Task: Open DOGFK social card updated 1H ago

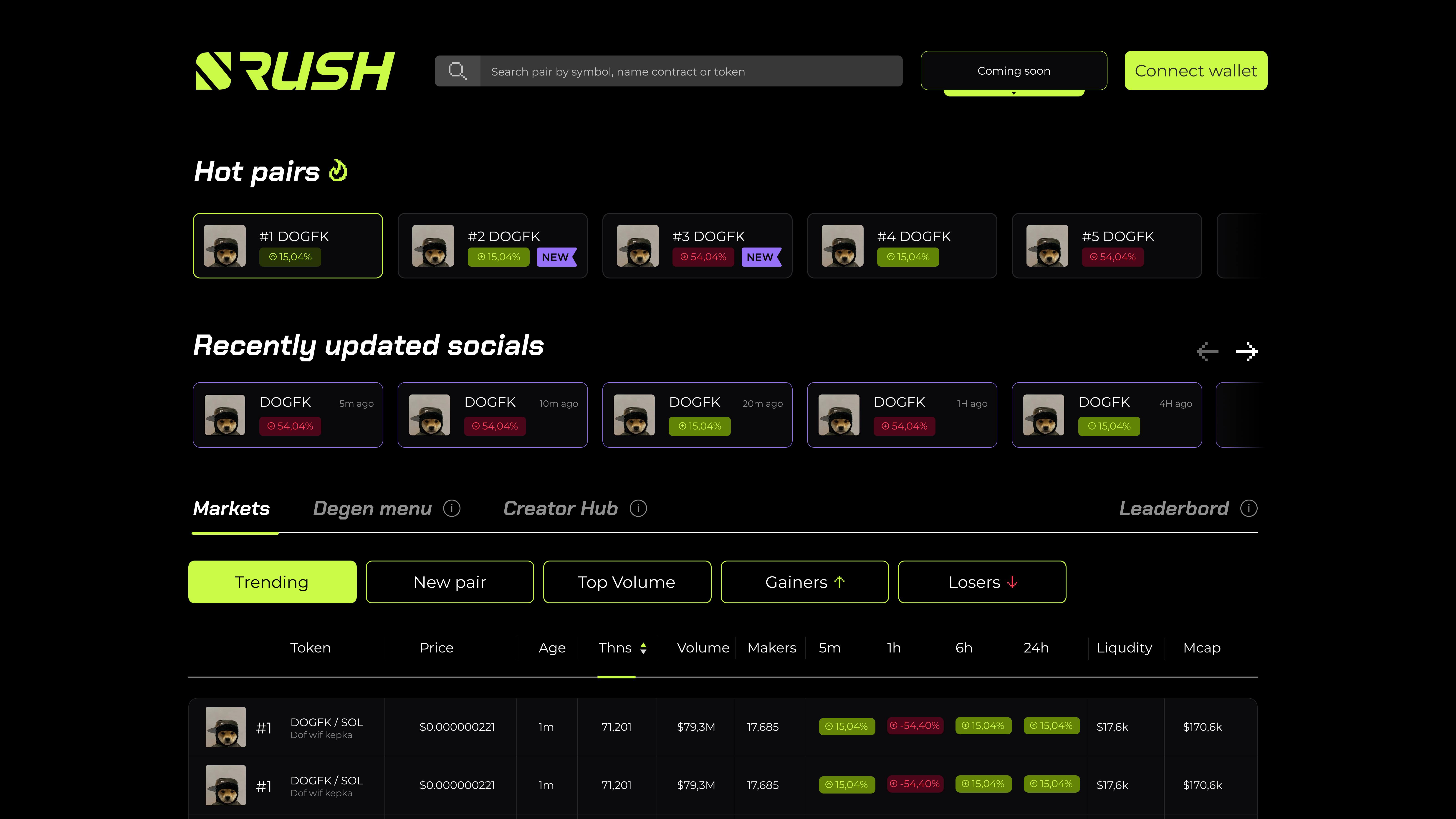Action: [x=902, y=415]
